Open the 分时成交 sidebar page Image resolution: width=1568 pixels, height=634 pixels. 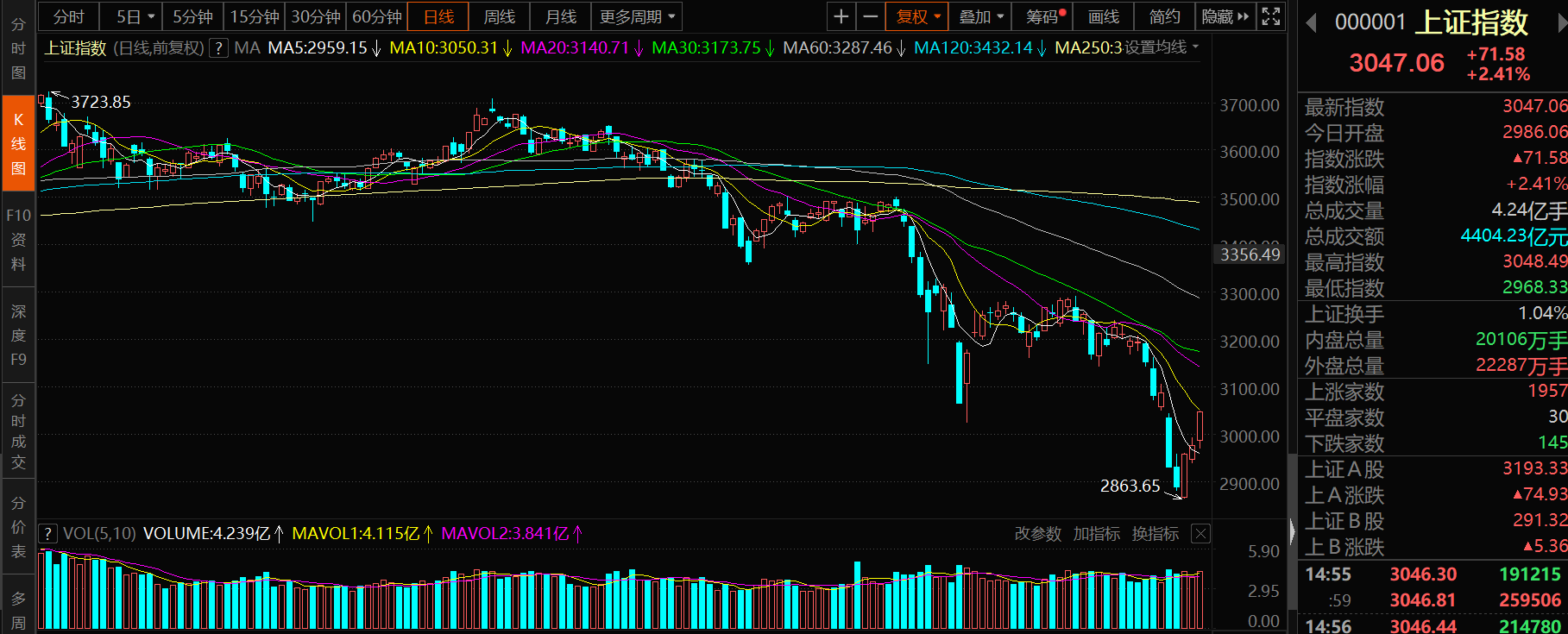(x=18, y=431)
